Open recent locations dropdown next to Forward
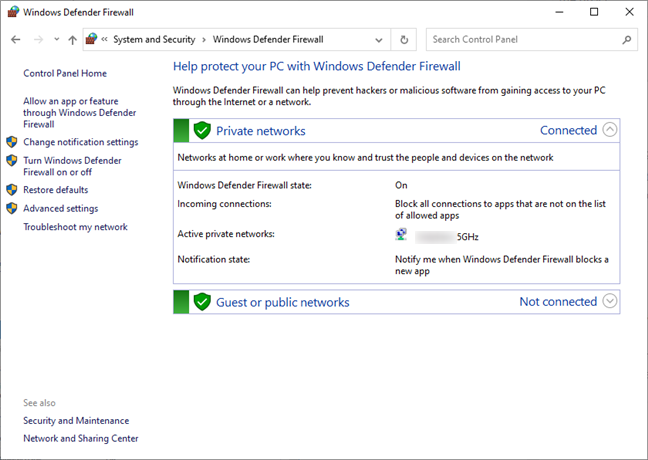The width and height of the screenshot is (648, 460). pos(57,39)
